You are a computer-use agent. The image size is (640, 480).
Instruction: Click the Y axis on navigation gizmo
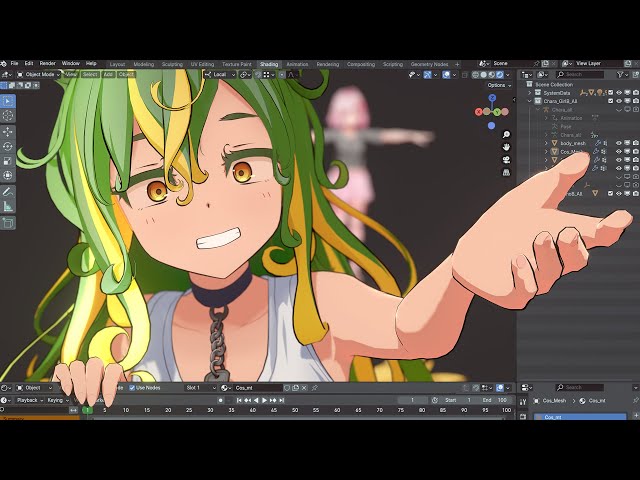click(x=497, y=112)
